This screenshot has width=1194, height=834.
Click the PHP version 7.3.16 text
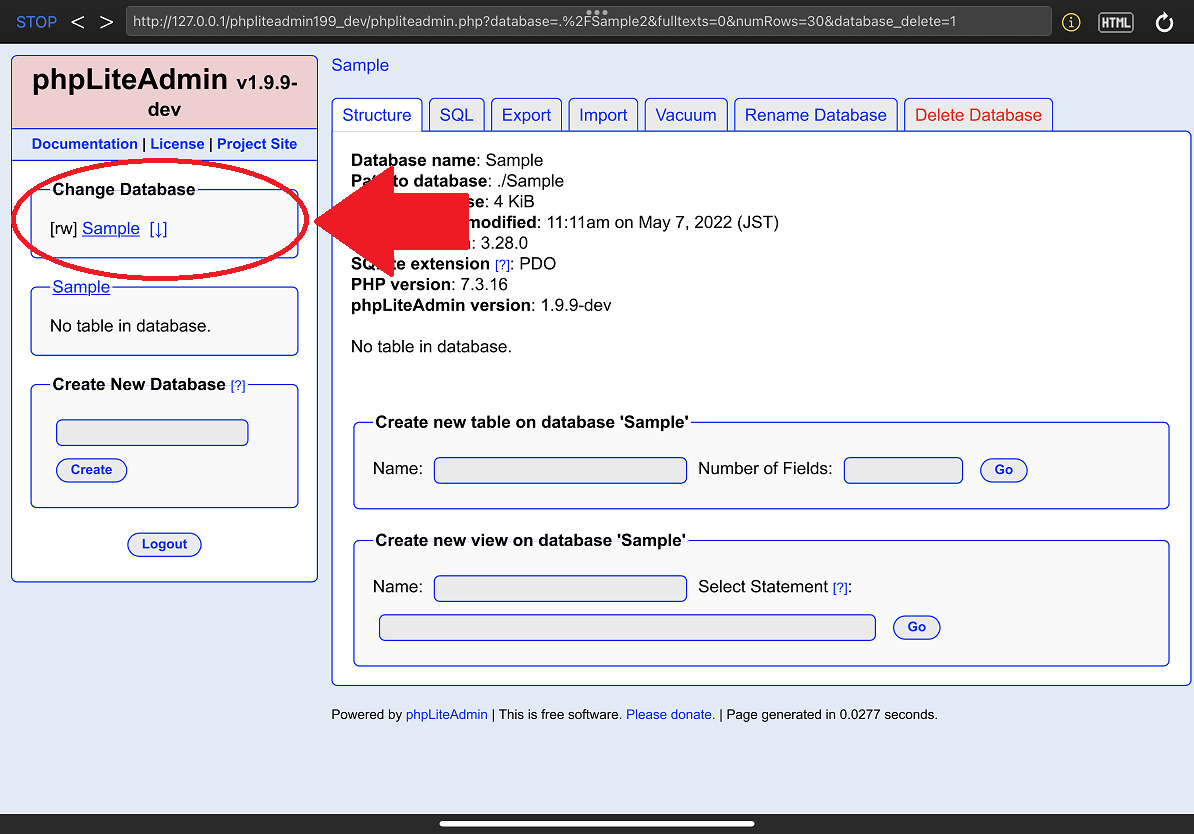[429, 284]
